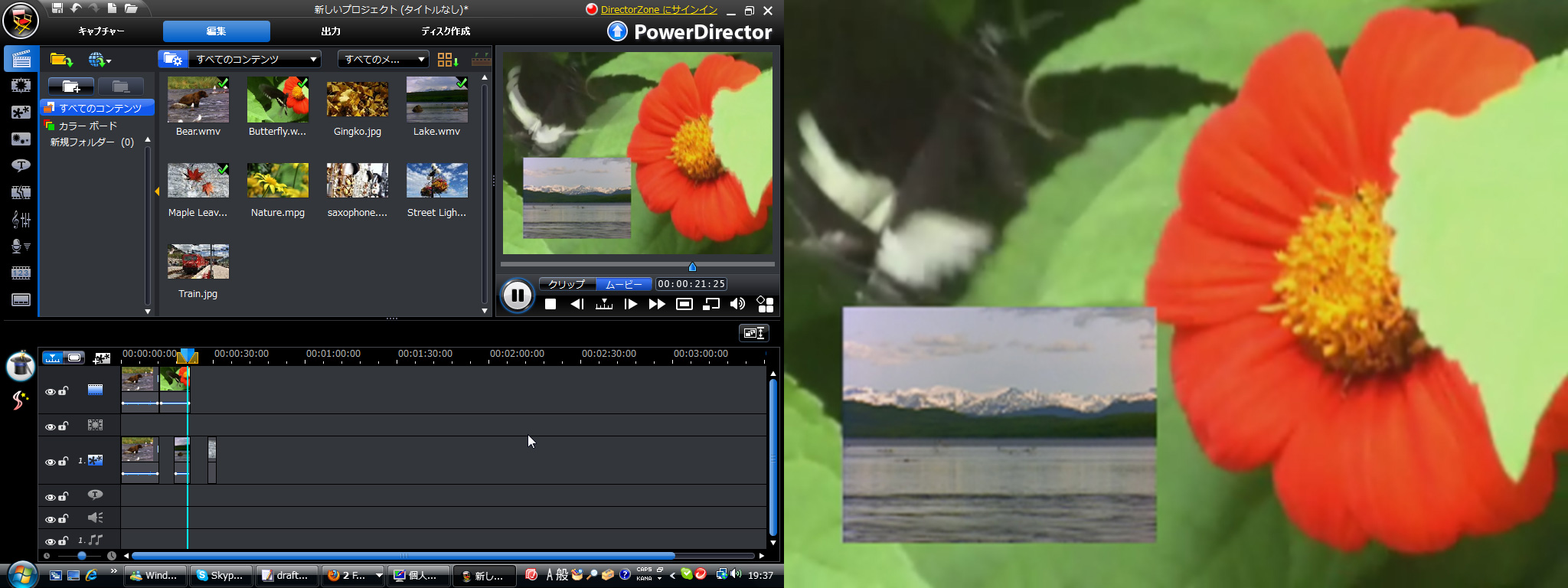Image resolution: width=1568 pixels, height=588 pixels.
Task: Open the キャプチャー (Capture) tab
Action: 101,31
